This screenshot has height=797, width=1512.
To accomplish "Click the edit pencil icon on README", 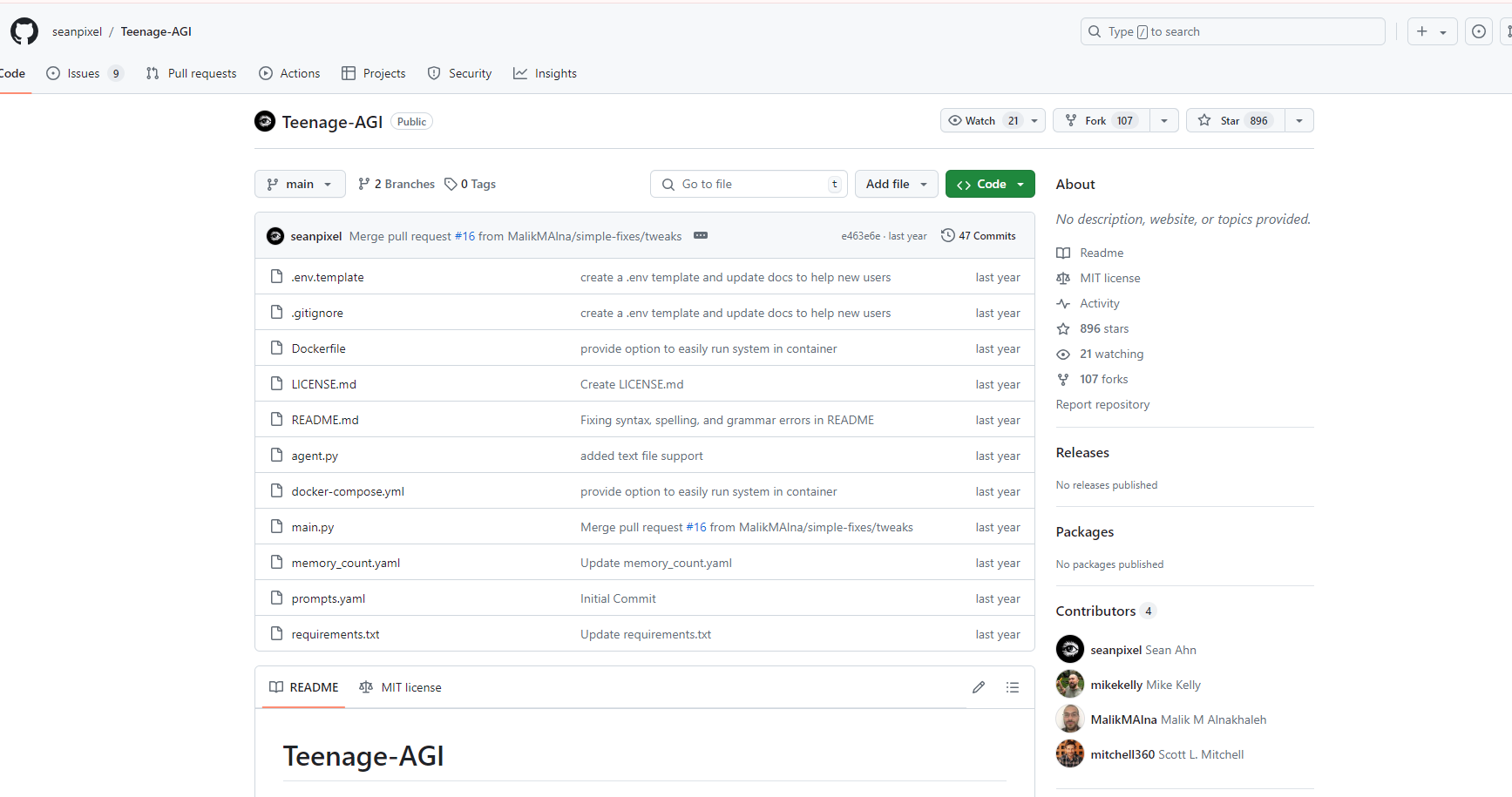I will coord(978,686).
